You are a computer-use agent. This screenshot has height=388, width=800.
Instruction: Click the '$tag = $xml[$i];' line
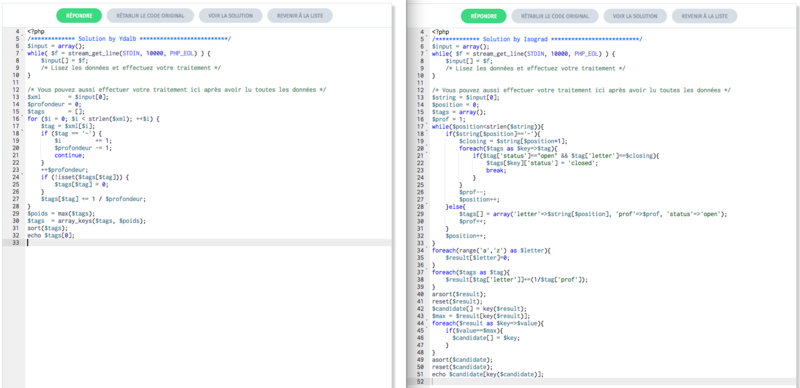[68, 126]
